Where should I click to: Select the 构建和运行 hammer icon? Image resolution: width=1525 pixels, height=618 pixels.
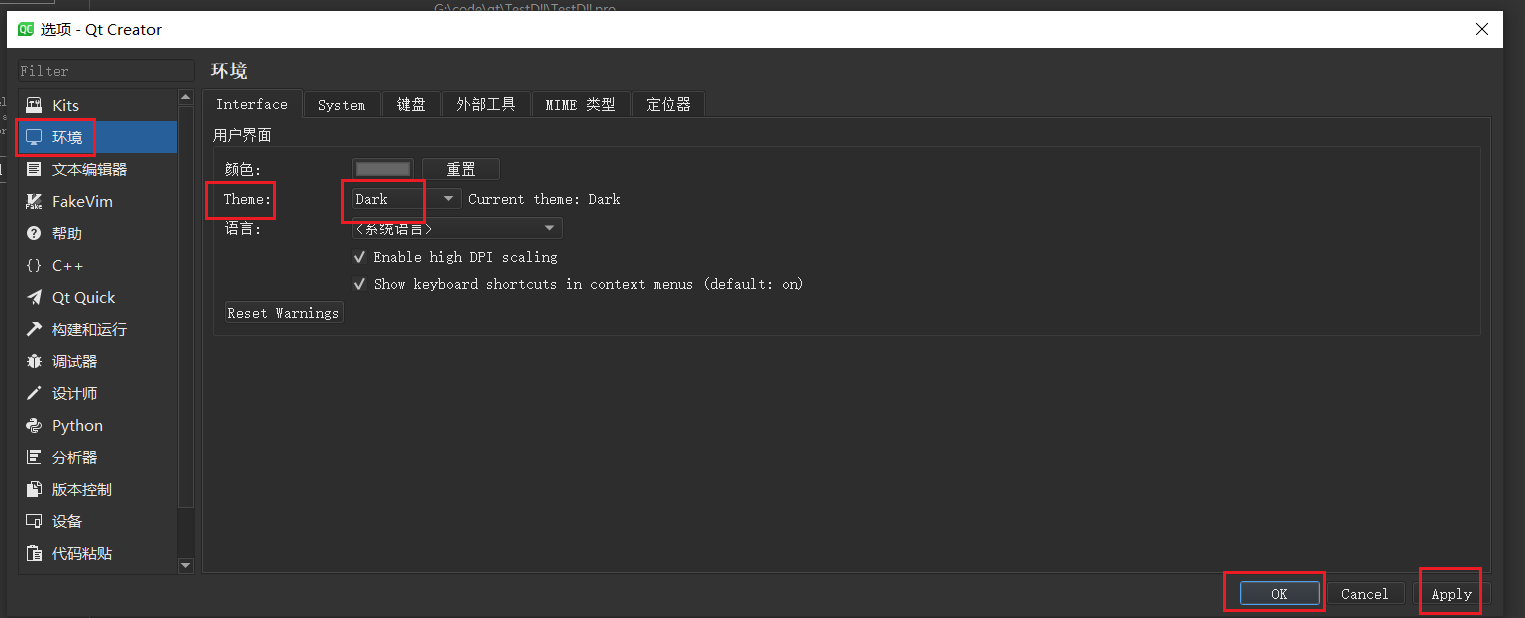coord(34,329)
